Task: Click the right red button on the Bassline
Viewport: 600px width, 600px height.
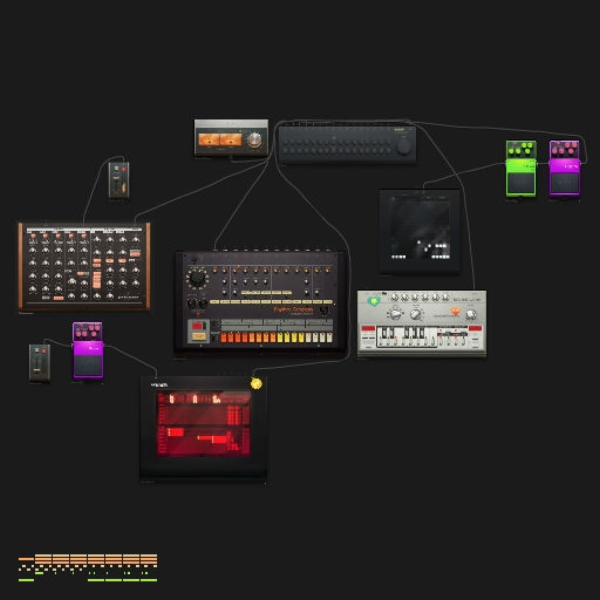Action: click(475, 328)
